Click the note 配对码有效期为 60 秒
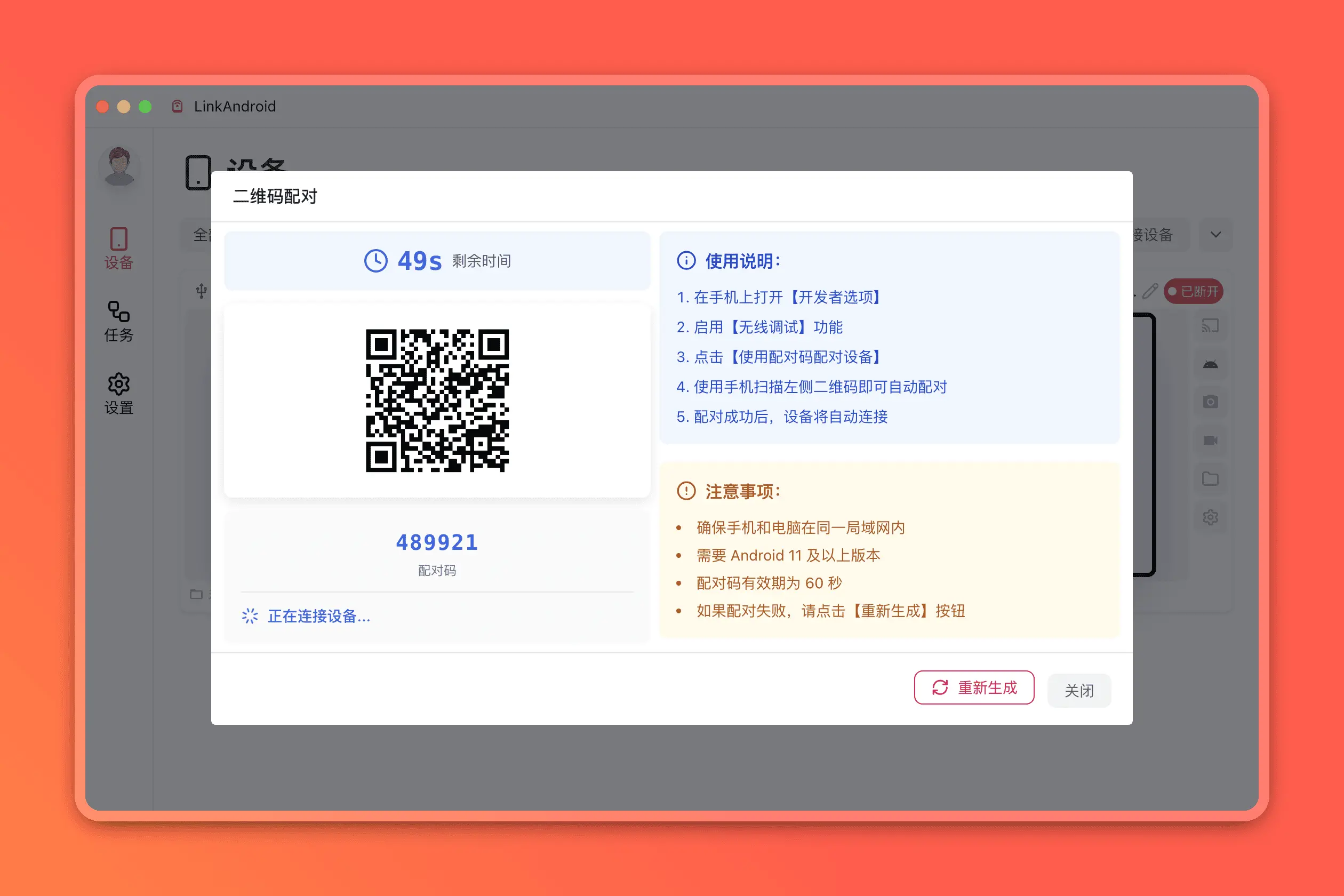Viewport: 1344px width, 896px height. tap(769, 583)
